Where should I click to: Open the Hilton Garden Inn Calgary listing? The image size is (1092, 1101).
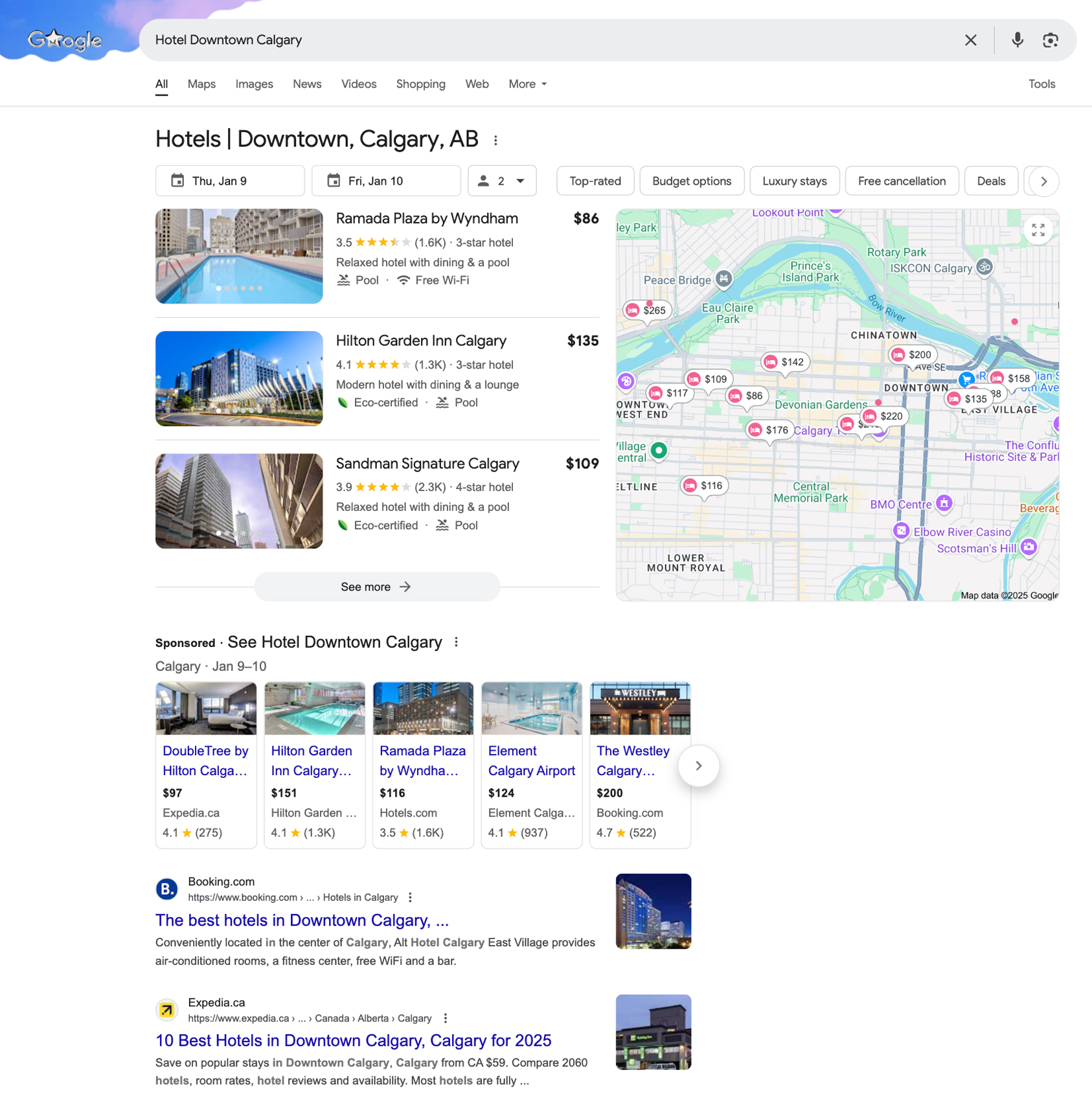point(421,341)
